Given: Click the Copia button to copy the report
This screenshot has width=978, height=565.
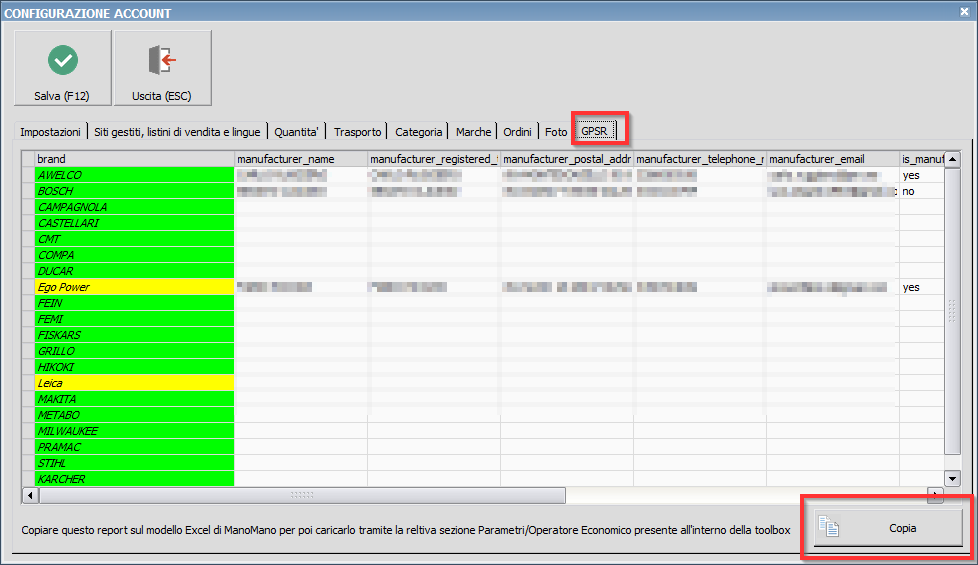Looking at the screenshot, I should [888, 528].
